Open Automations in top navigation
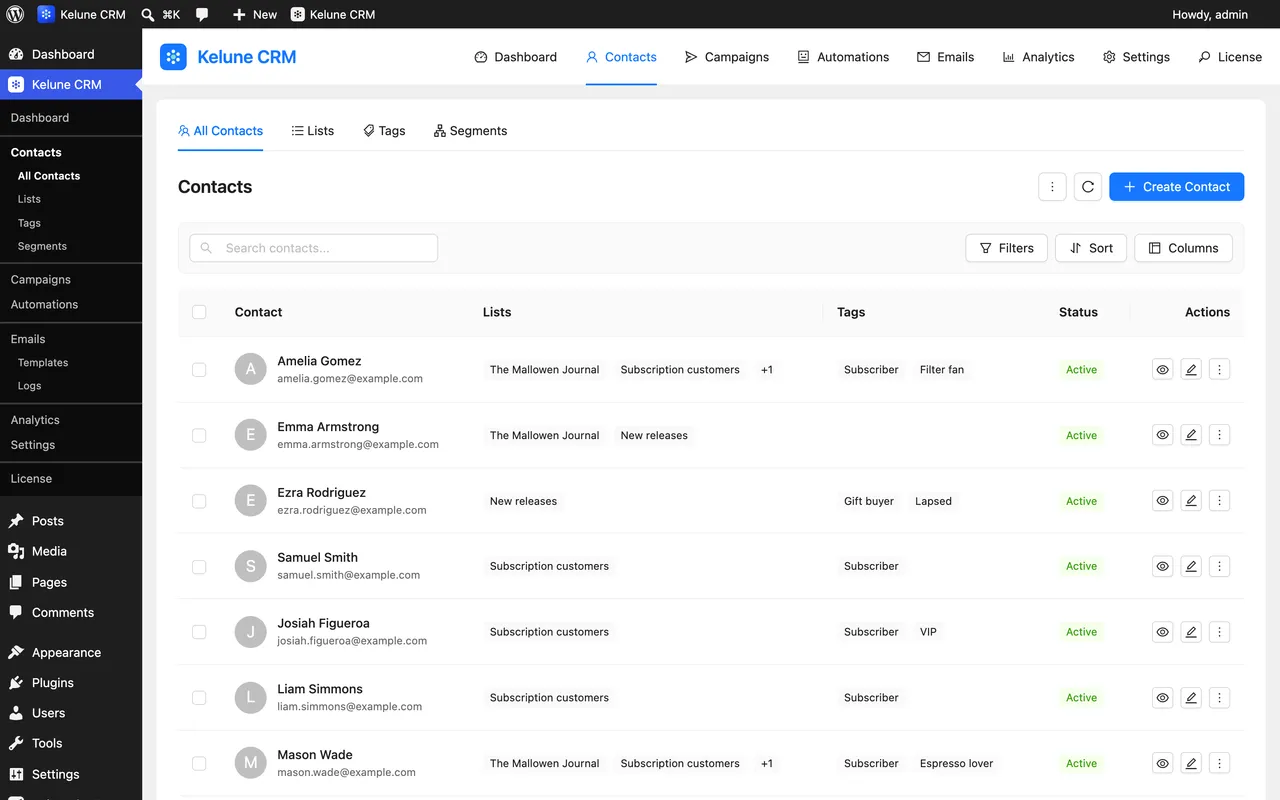 (x=843, y=57)
